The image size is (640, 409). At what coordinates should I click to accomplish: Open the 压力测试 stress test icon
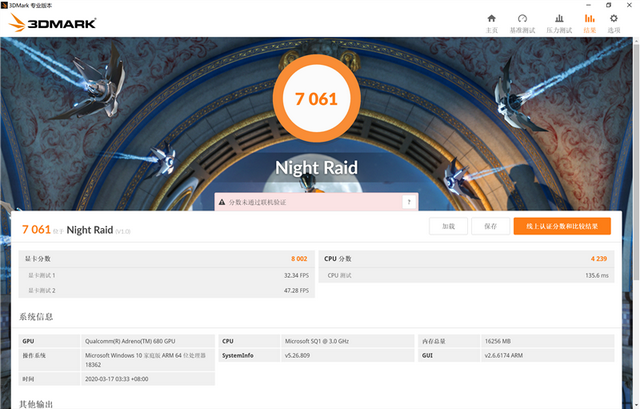[x=557, y=22]
